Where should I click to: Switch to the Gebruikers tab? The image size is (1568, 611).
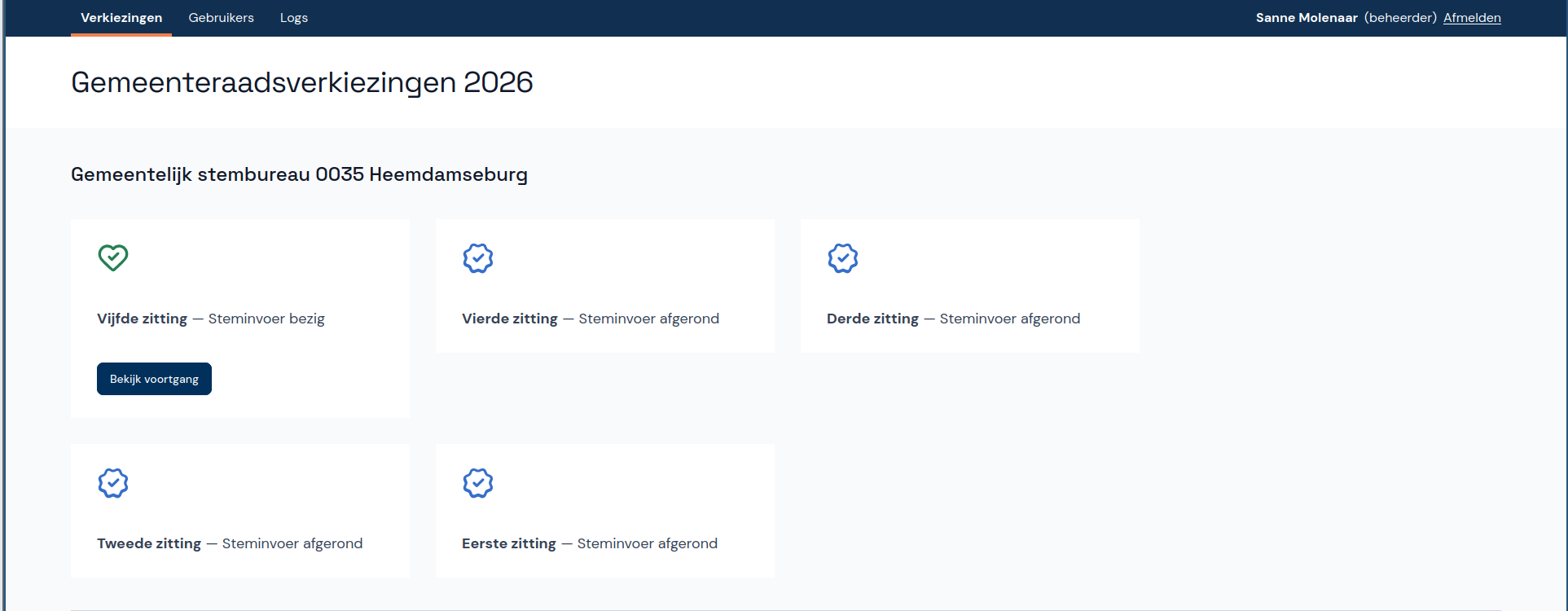pyautogui.click(x=221, y=18)
